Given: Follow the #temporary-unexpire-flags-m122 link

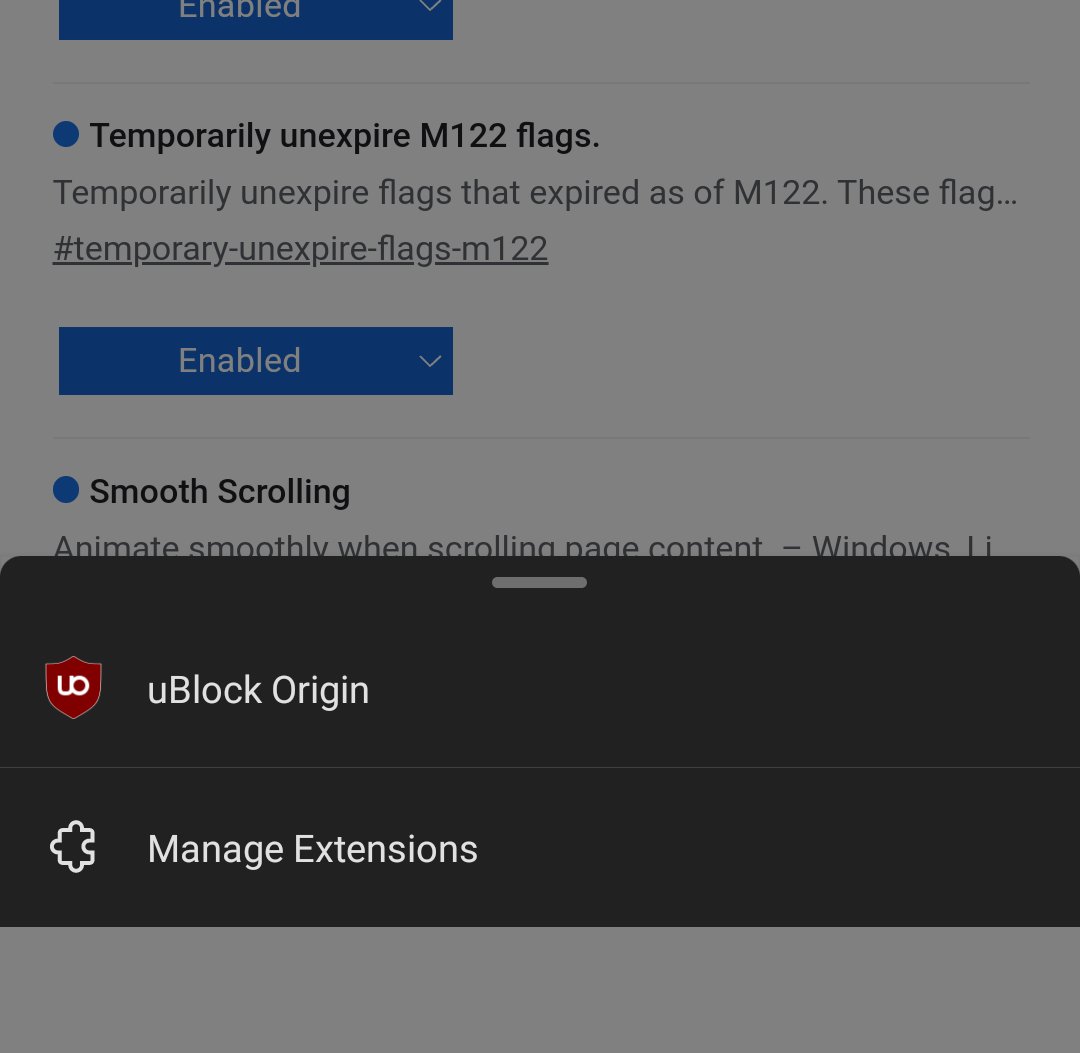Looking at the screenshot, I should tap(300, 249).
